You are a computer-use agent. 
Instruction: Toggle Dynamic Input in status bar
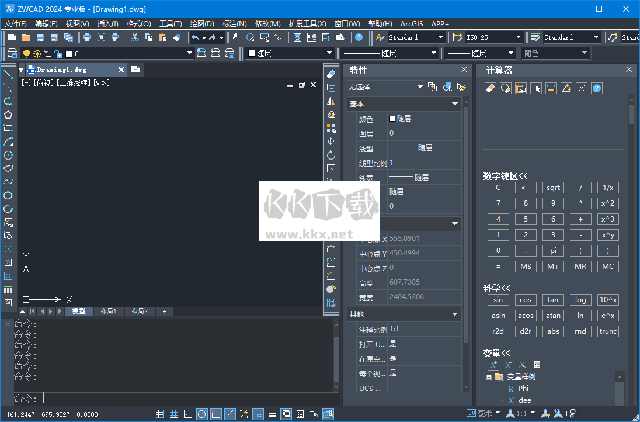click(258, 414)
